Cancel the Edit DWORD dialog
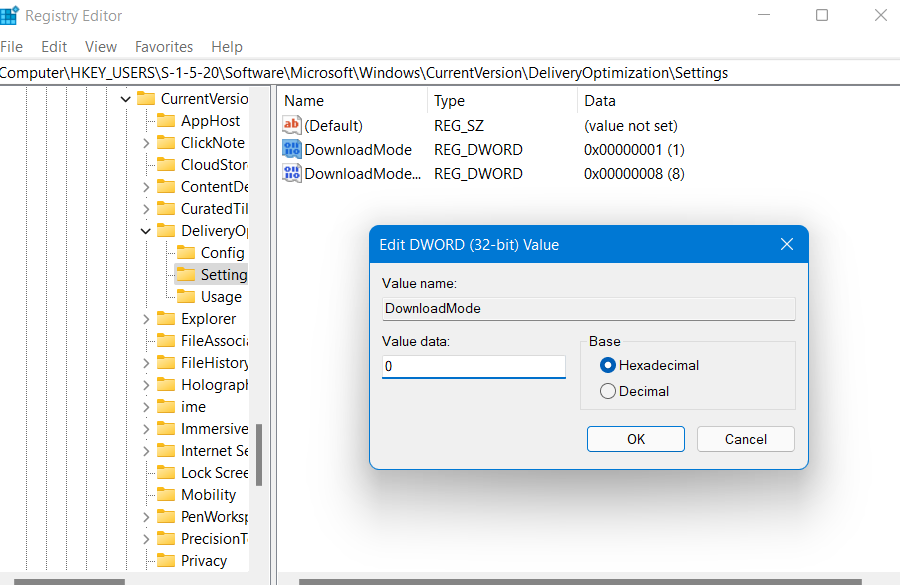900x585 pixels. click(x=745, y=439)
